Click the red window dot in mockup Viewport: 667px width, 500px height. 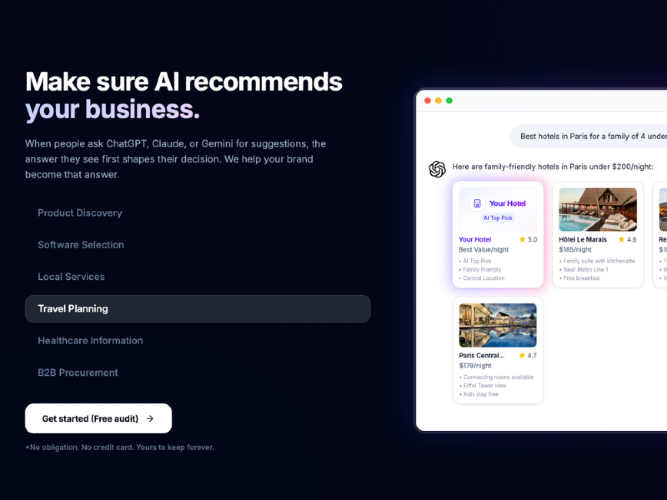(x=428, y=100)
